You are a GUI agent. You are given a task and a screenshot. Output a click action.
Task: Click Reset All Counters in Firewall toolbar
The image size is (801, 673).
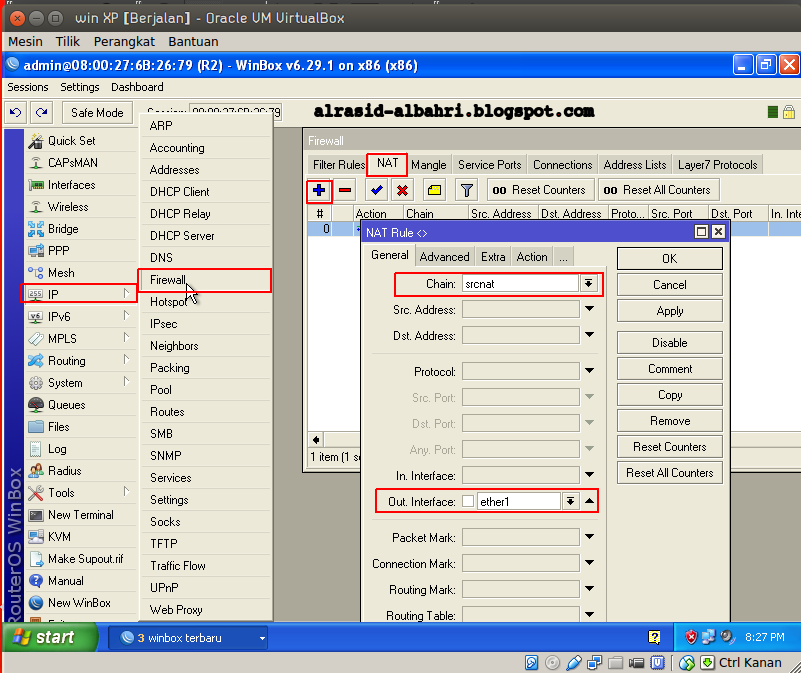[x=658, y=190]
